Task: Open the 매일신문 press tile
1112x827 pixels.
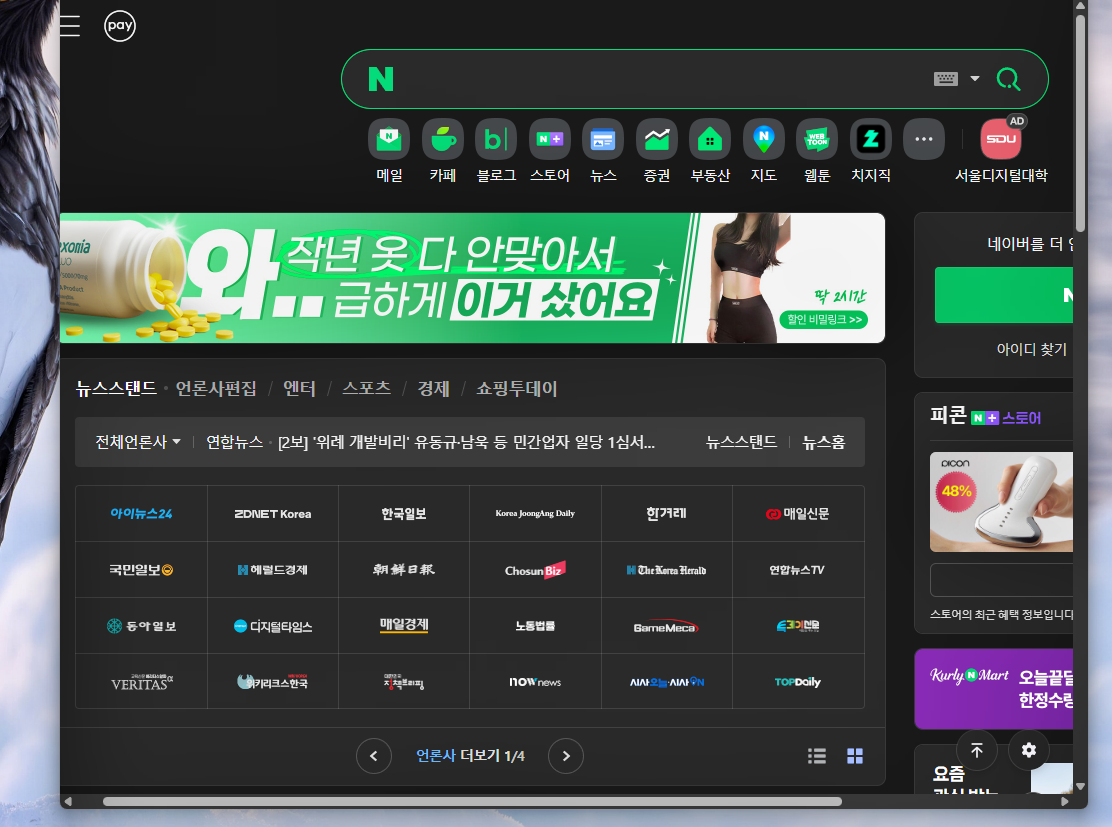Action: pyautogui.click(x=798, y=514)
